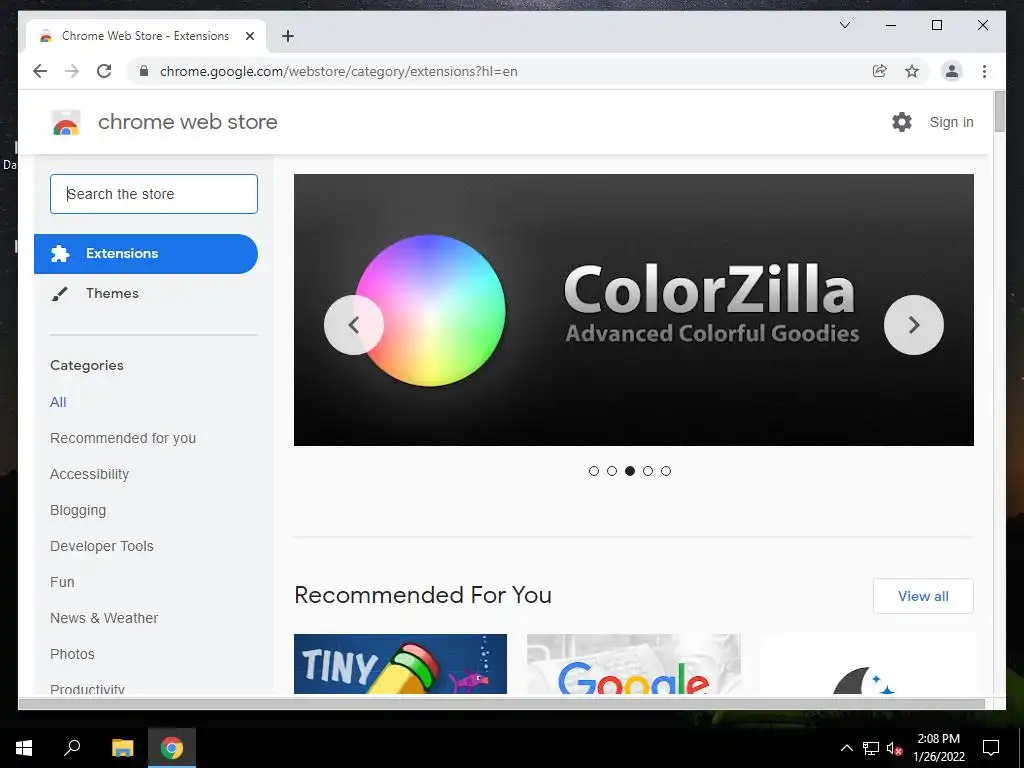This screenshot has width=1024, height=768.
Task: Open the moon icon extension card
Action: point(867,664)
